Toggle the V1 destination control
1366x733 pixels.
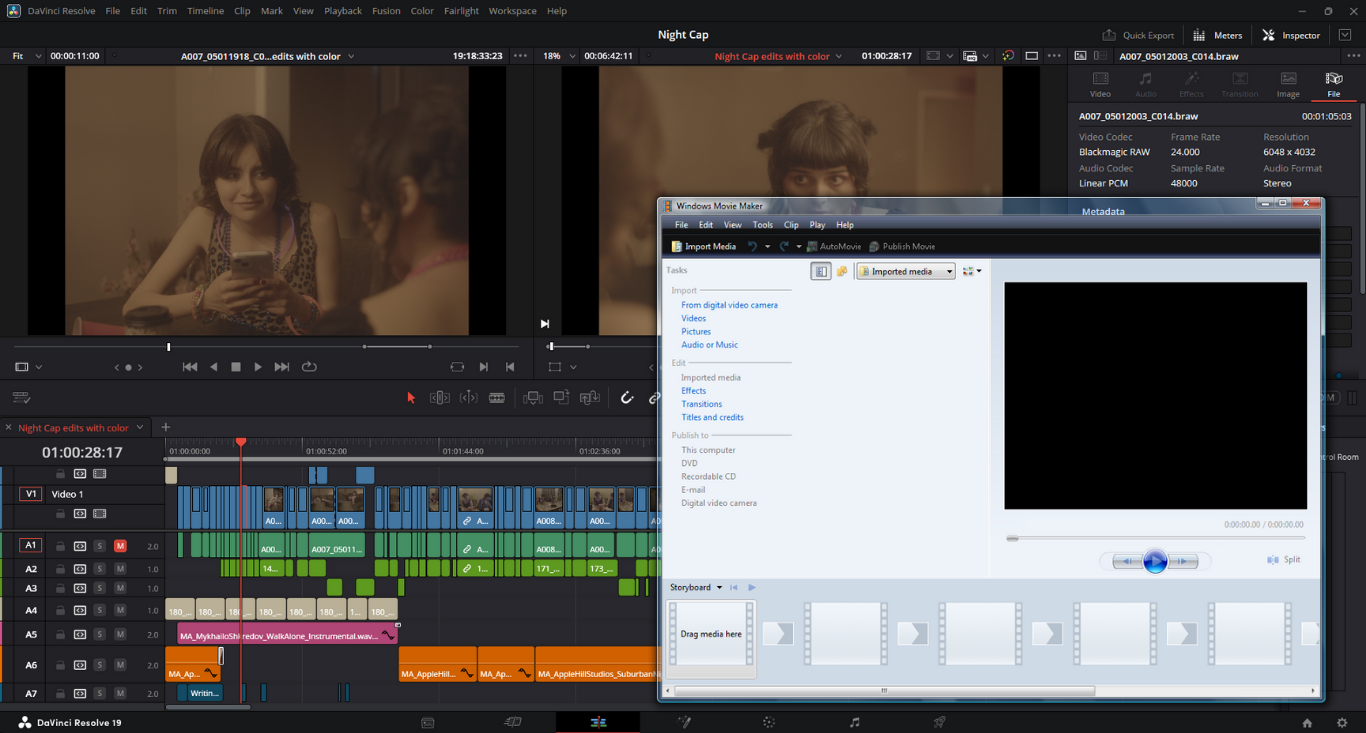click(x=31, y=494)
